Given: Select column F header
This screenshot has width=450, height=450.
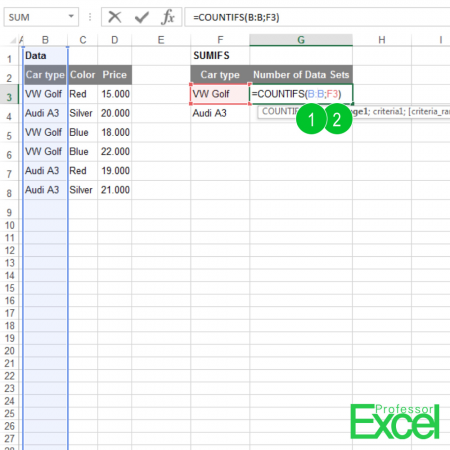Looking at the screenshot, I should 220,40.
